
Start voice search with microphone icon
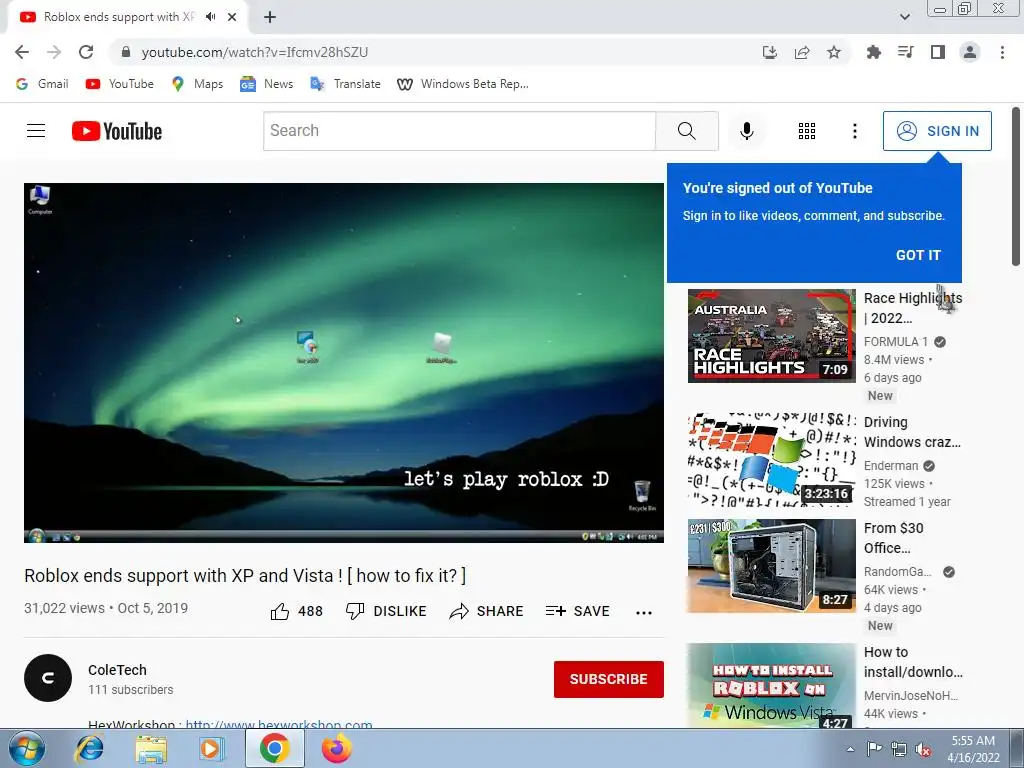click(x=746, y=131)
